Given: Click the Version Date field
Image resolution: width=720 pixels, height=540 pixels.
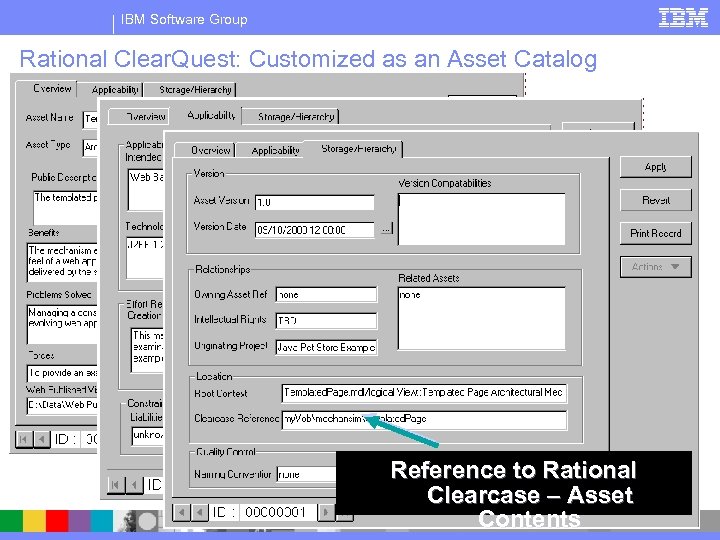Looking at the screenshot, I should coord(315,230).
